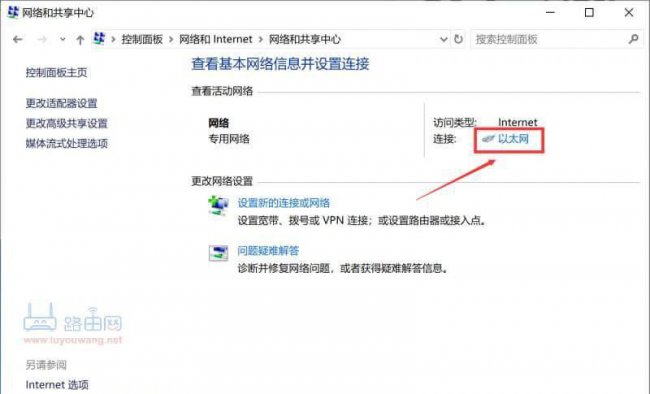Expand chevron after 网络和 Internet breadcrumb
This screenshot has height=394, width=650.
(261, 39)
